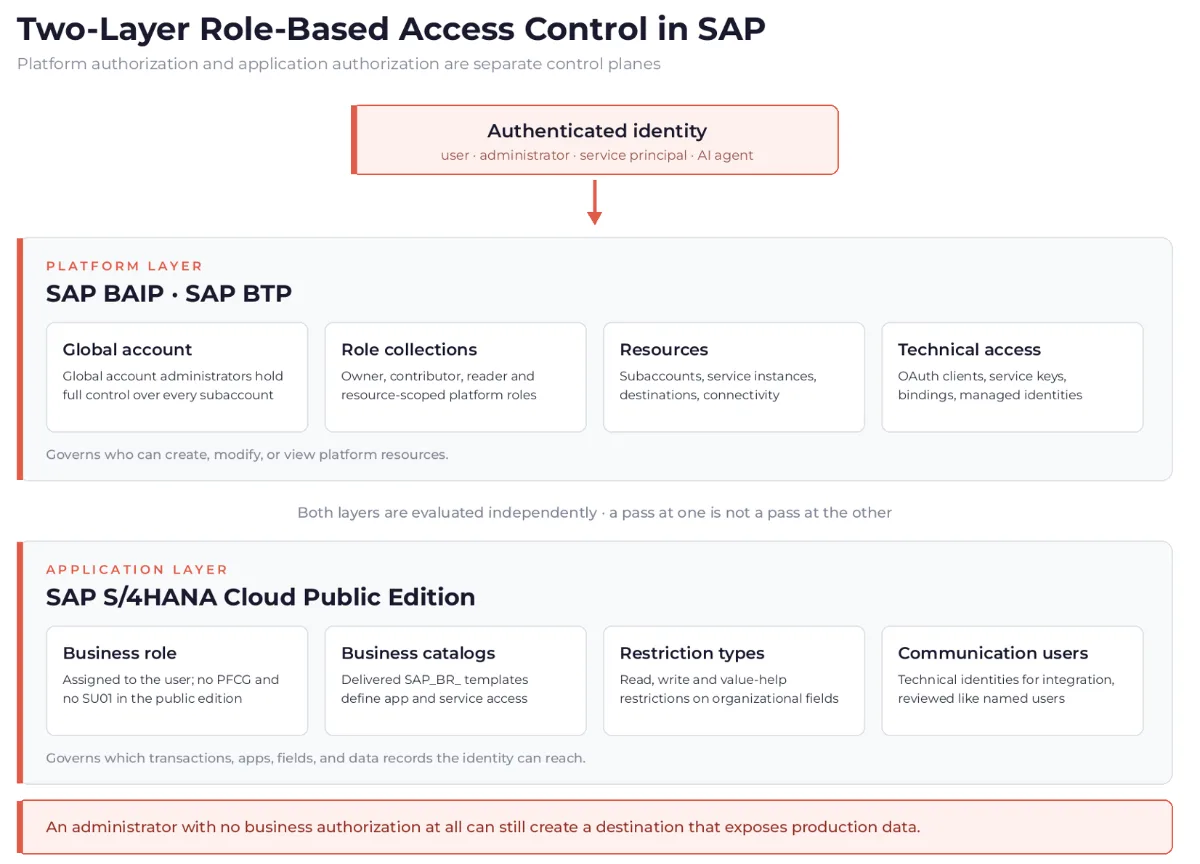Click the 'Authenticated identity' heading
The image size is (1200, 864).
click(597, 131)
